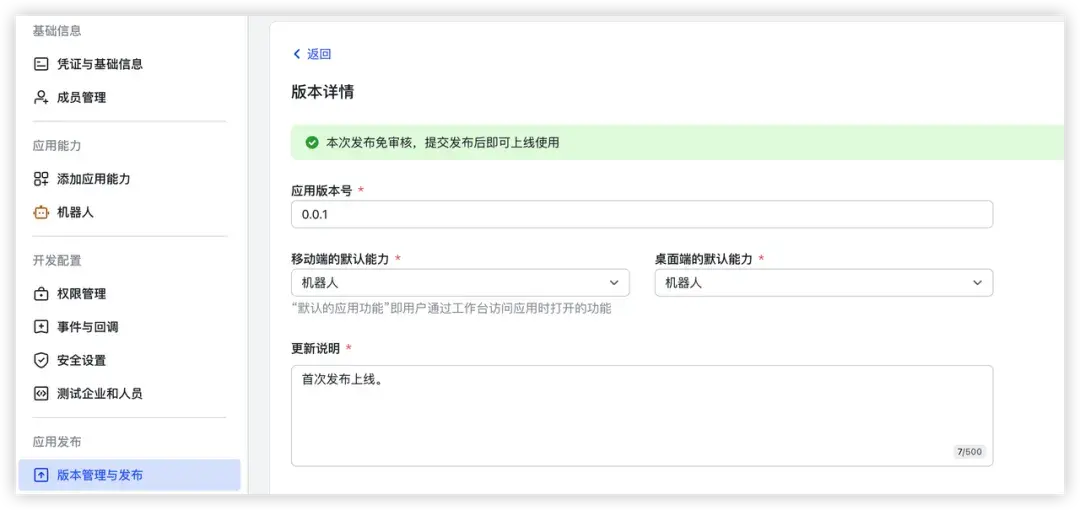Viewport: 1080px width, 510px height.
Task: Click the back chevron beside 返回
Action: pos(296,54)
